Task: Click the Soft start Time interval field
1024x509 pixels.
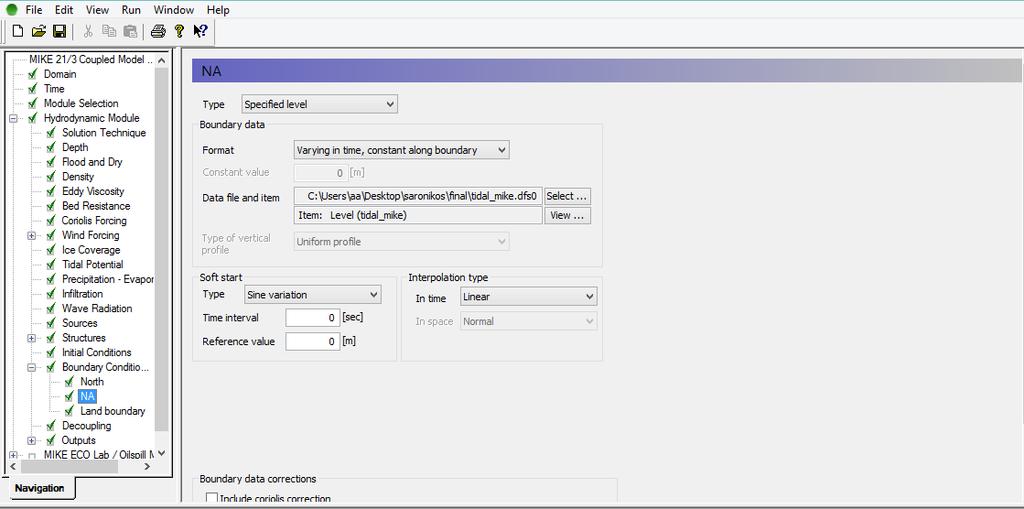Action: pos(313,318)
